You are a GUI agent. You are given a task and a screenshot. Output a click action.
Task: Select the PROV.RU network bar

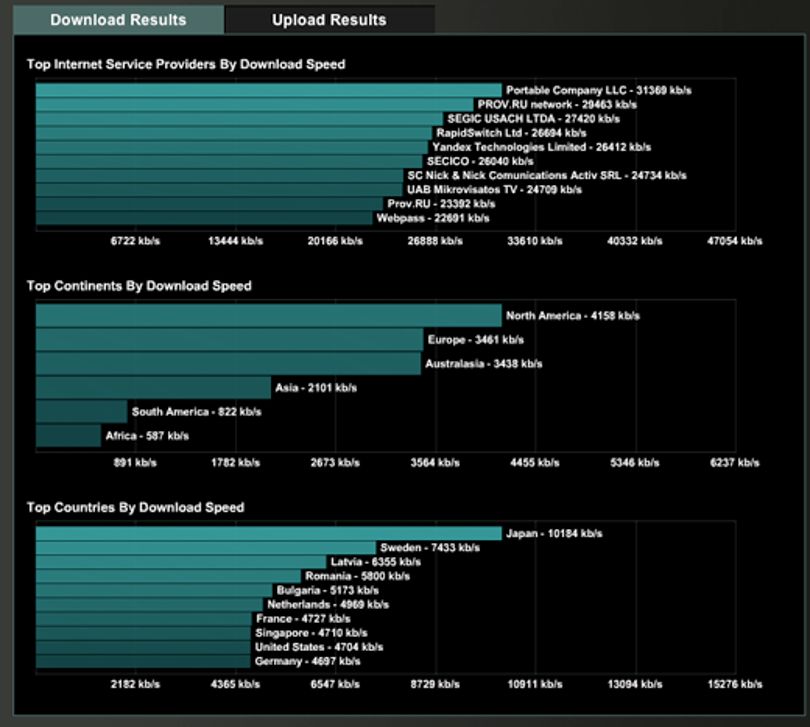click(255, 104)
